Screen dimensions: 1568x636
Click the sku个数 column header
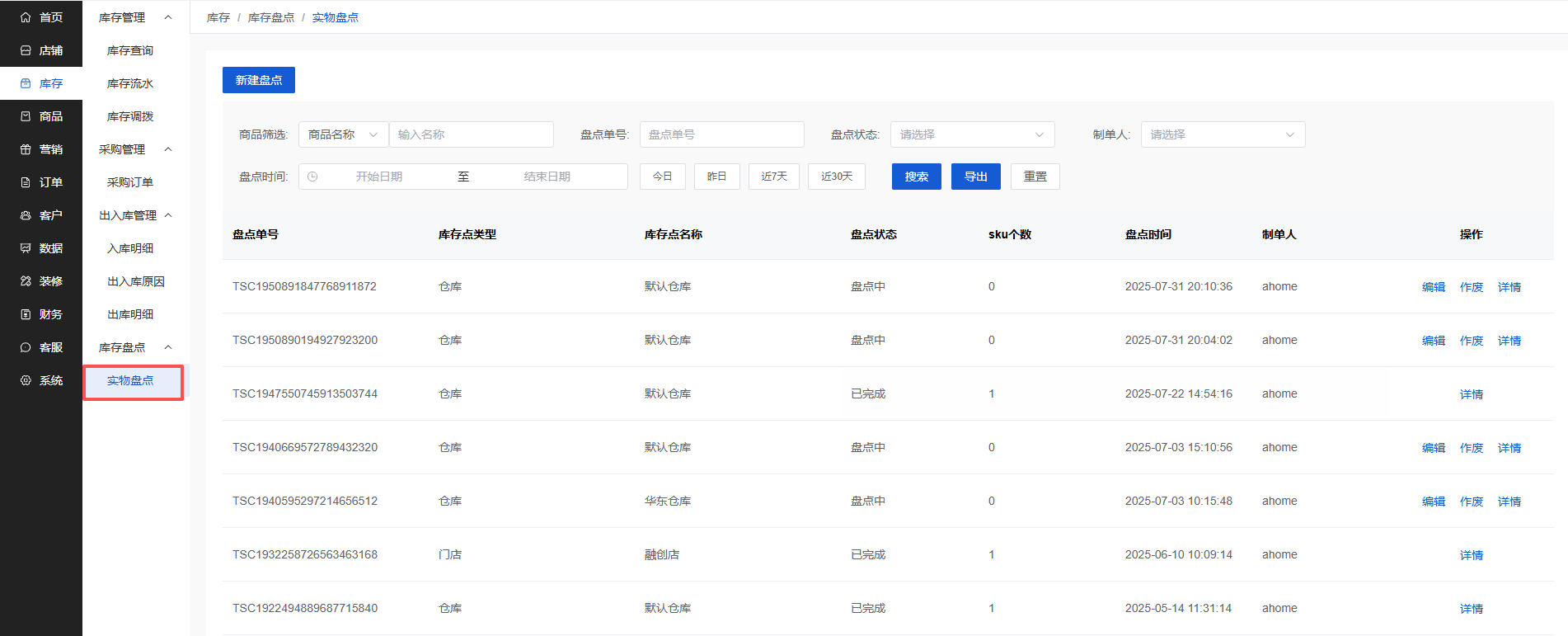1010,234
